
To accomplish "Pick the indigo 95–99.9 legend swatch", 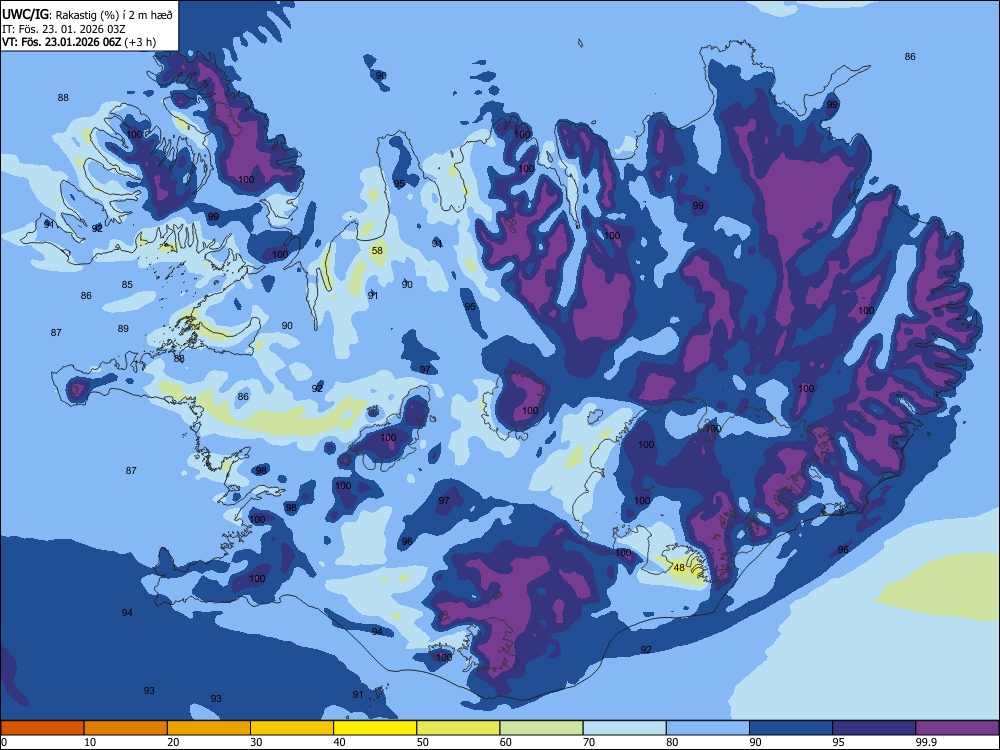I will pyautogui.click(x=874, y=728).
